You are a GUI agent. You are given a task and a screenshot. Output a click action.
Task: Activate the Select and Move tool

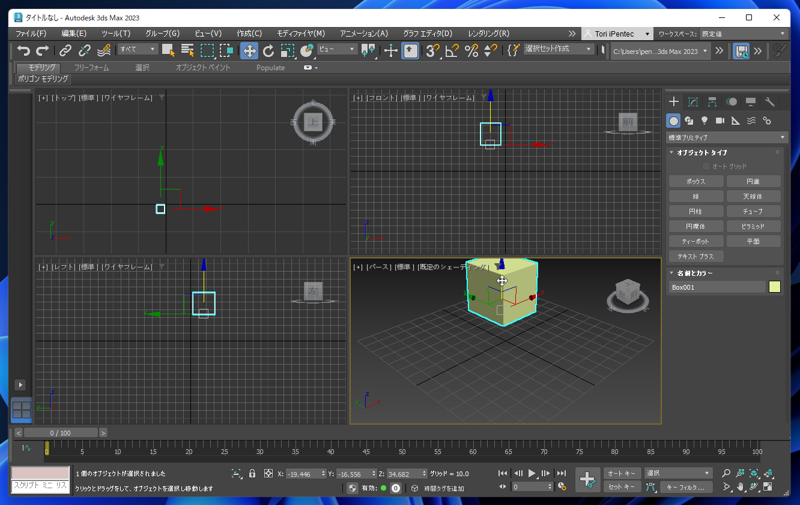(249, 50)
